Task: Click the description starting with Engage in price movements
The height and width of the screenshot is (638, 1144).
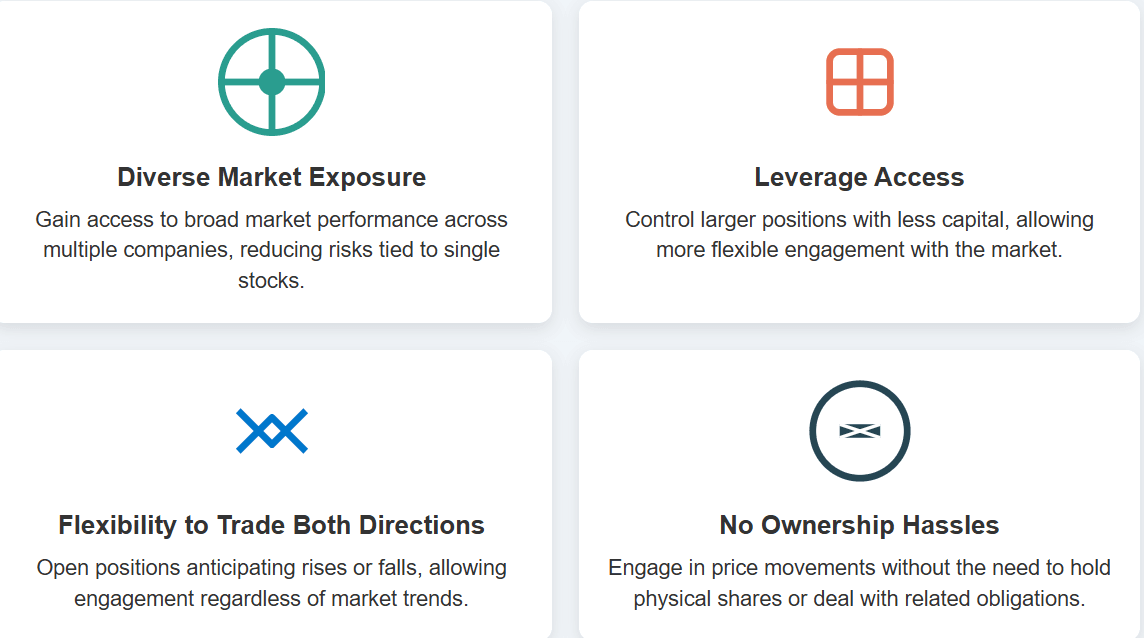Action: click(859, 583)
